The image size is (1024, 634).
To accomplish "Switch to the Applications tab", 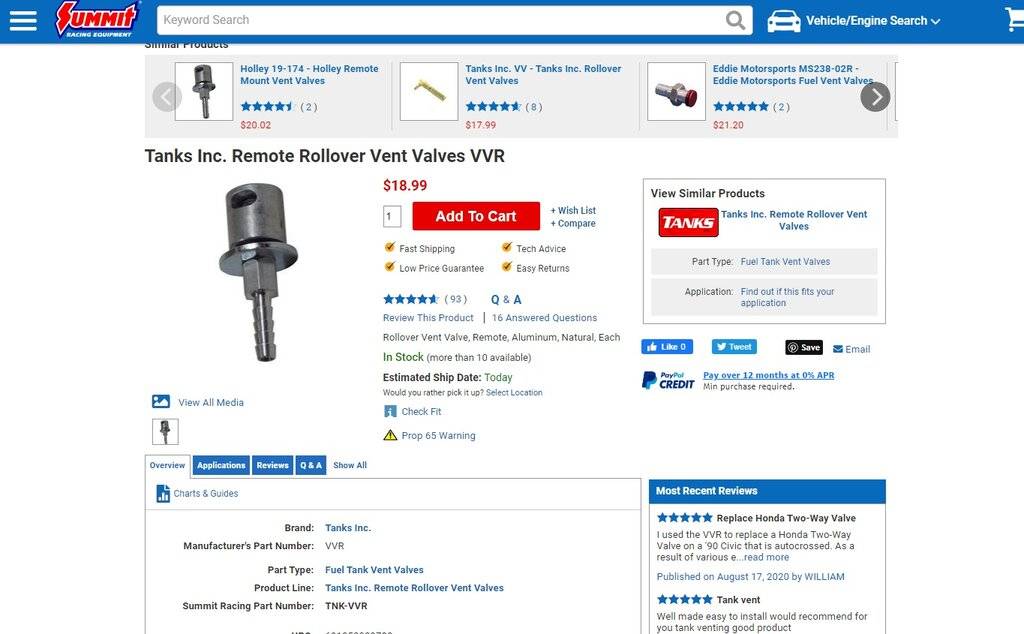I will click(221, 465).
